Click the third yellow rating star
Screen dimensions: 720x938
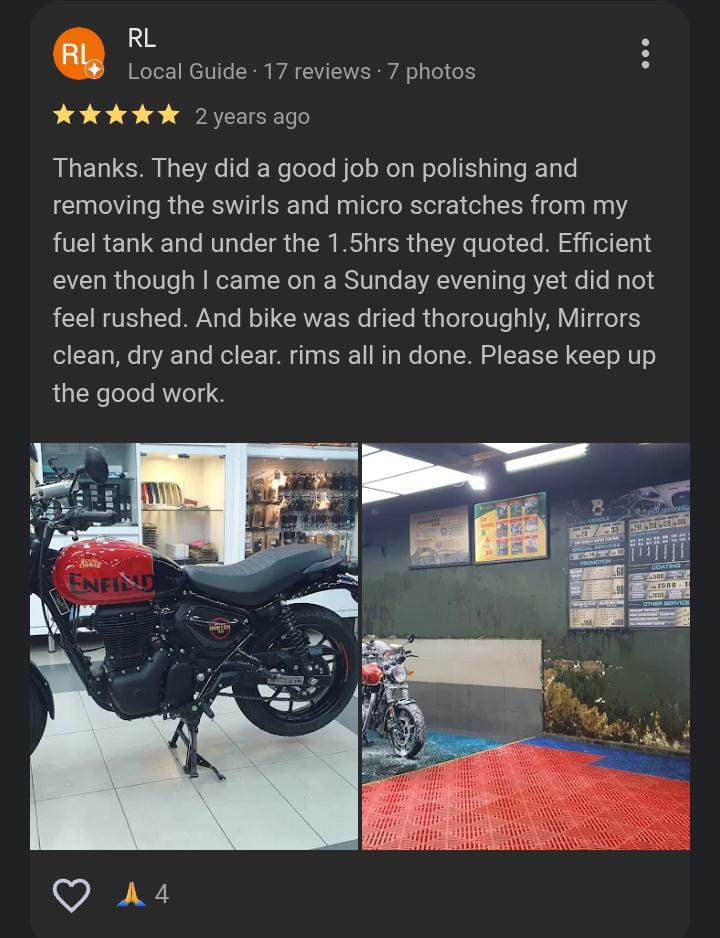pos(116,114)
